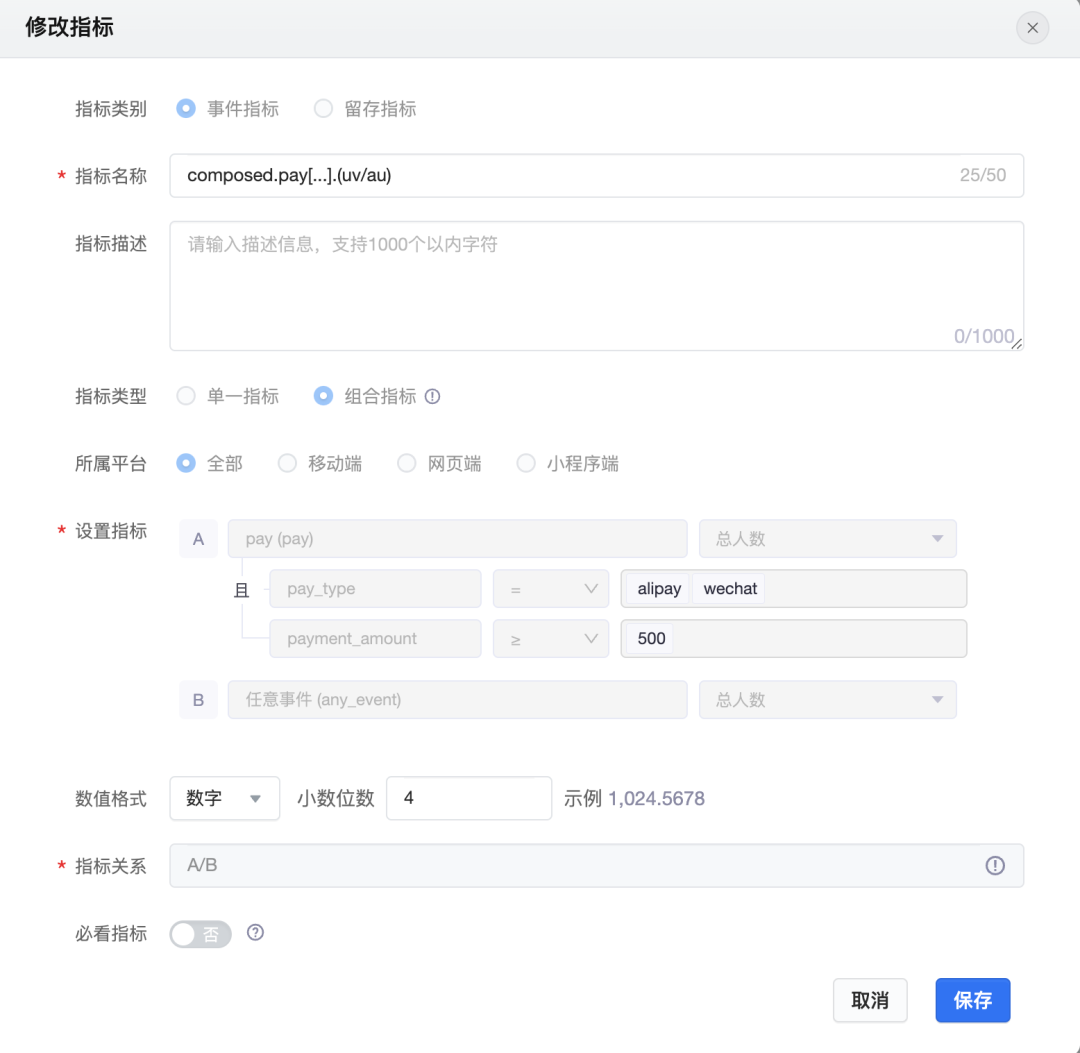Select the 留存指标 radio option

tap(324, 109)
